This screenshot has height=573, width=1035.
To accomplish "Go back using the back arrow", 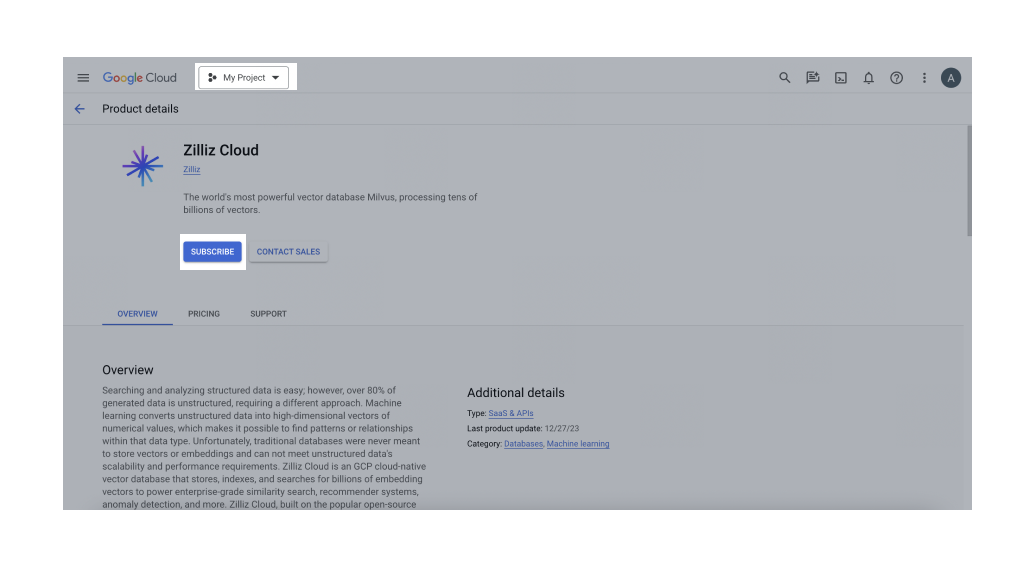I will tap(80, 109).
